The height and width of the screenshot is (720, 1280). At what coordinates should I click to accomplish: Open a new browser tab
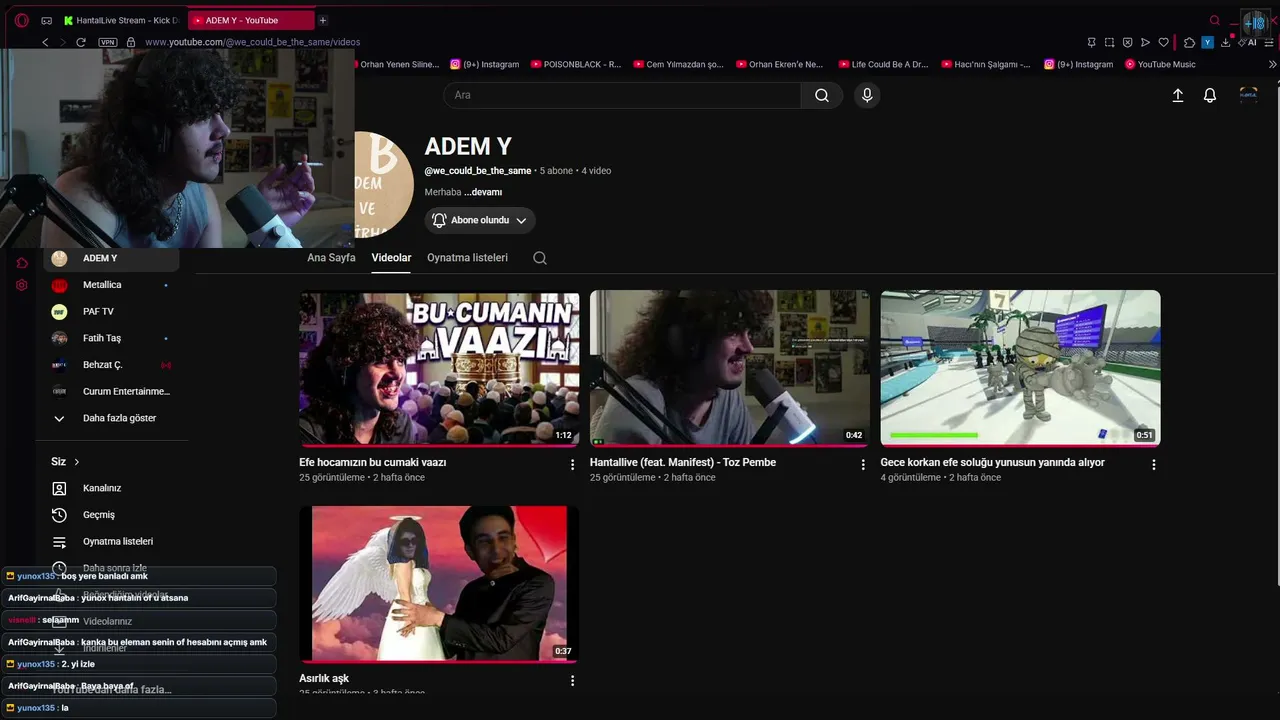[x=322, y=20]
